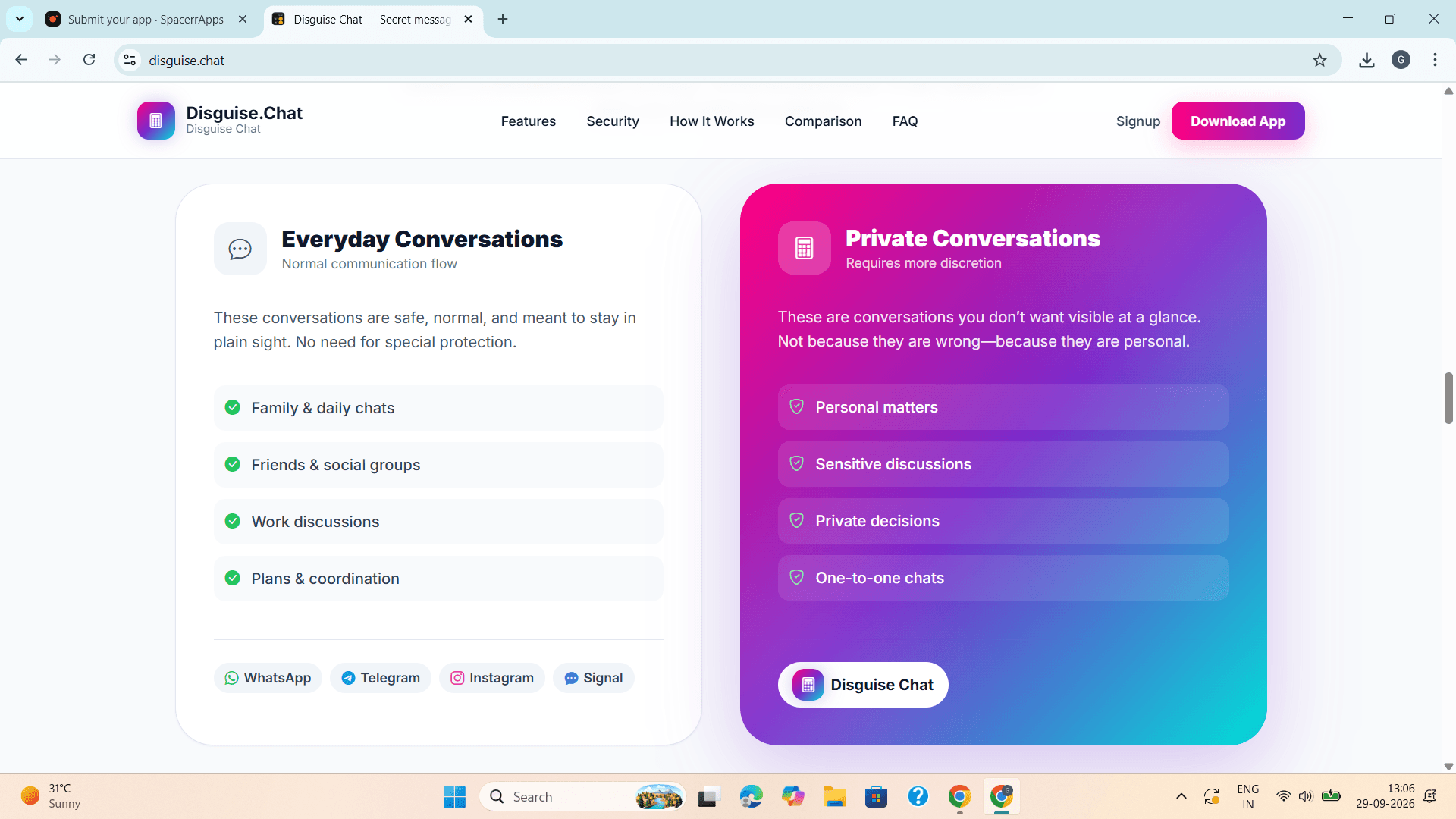Show hidden system tray icons chevron

(x=1181, y=796)
